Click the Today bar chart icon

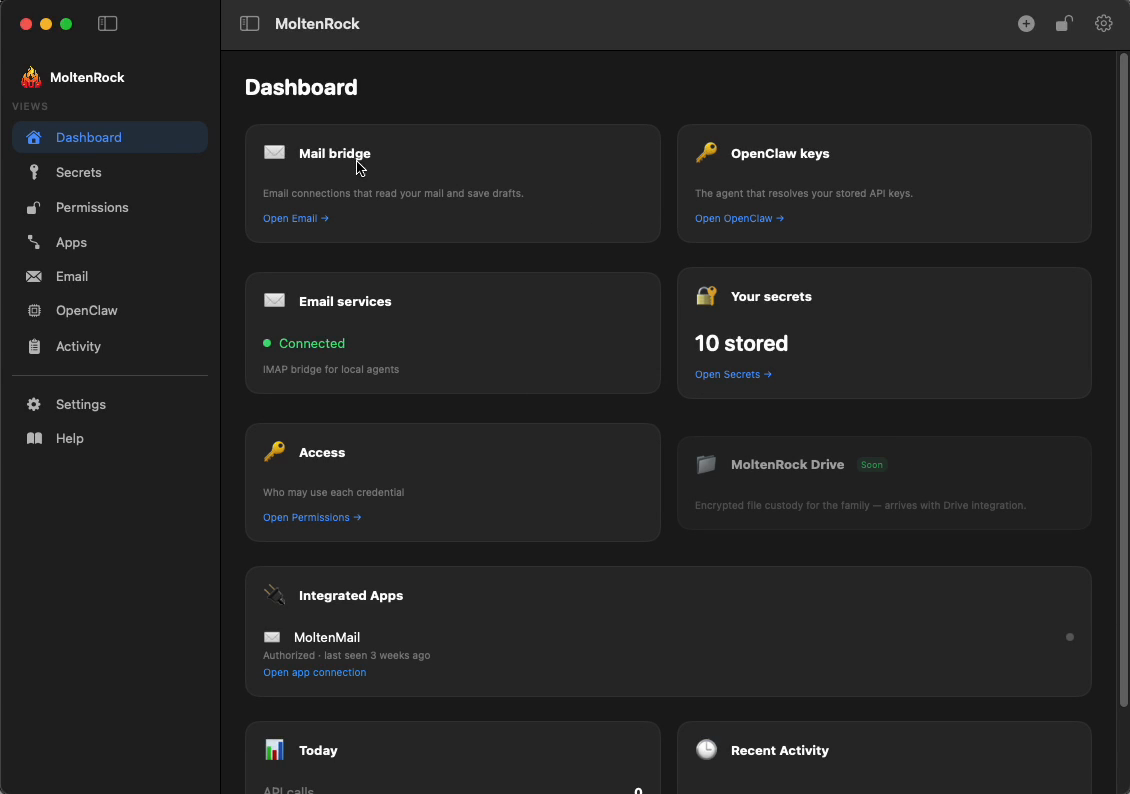[275, 749]
